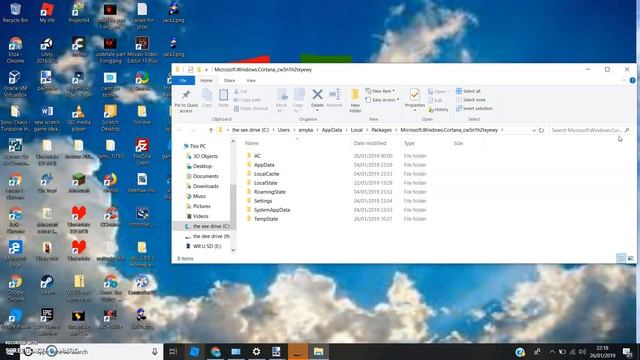The width and height of the screenshot is (640, 360).
Task: Click the Steam desktop icon
Action: pos(47,285)
